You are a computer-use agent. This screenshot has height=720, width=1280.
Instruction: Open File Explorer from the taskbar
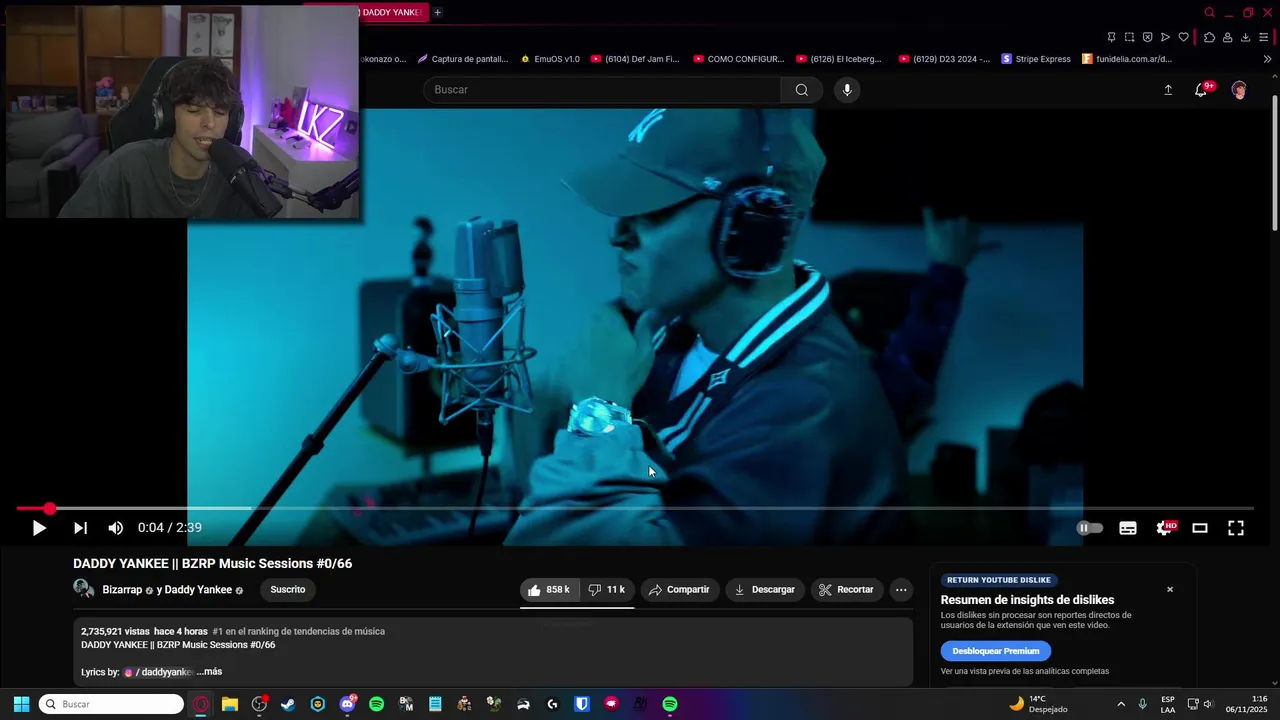(230, 704)
